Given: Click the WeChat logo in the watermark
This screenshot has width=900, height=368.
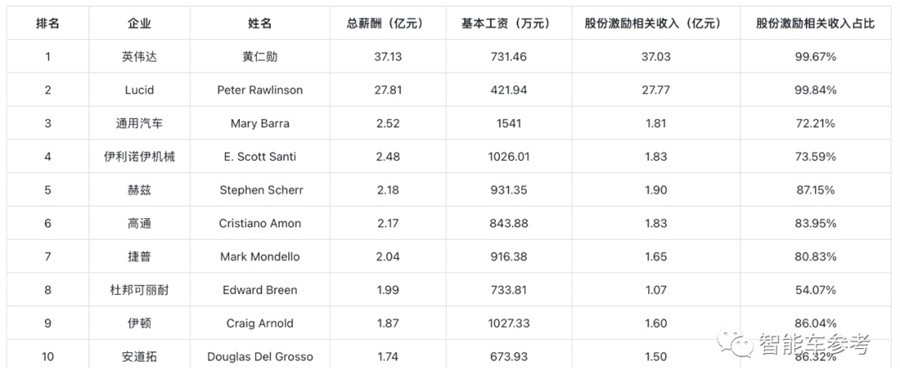Looking at the screenshot, I should (735, 343).
